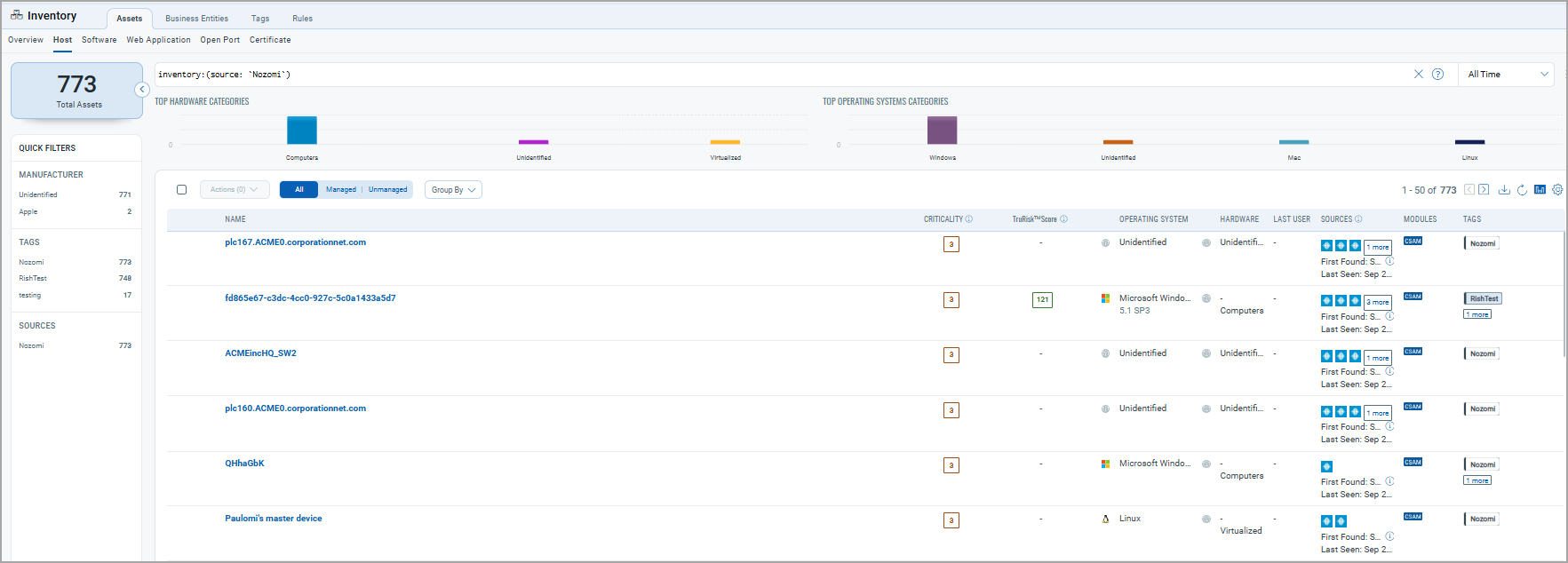The height and width of the screenshot is (563, 1568).
Task: Expand the Group By dropdown
Action: tap(453, 190)
